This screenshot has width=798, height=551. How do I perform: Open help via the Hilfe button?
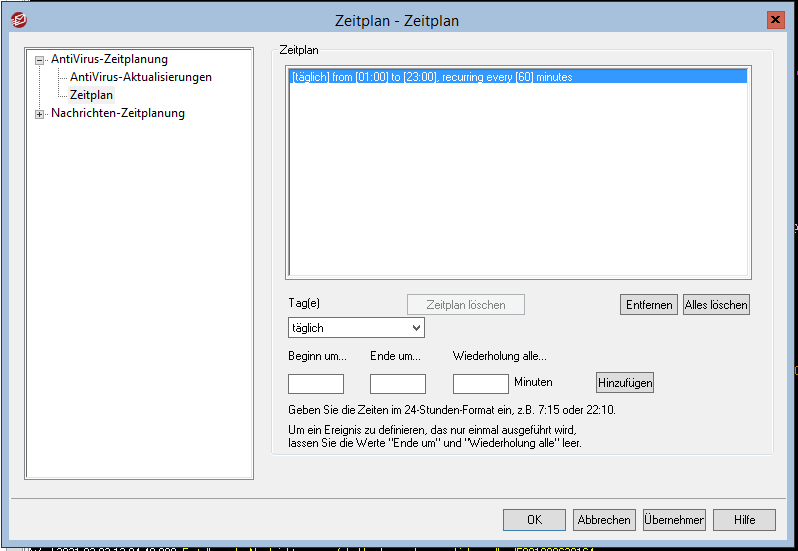744,520
